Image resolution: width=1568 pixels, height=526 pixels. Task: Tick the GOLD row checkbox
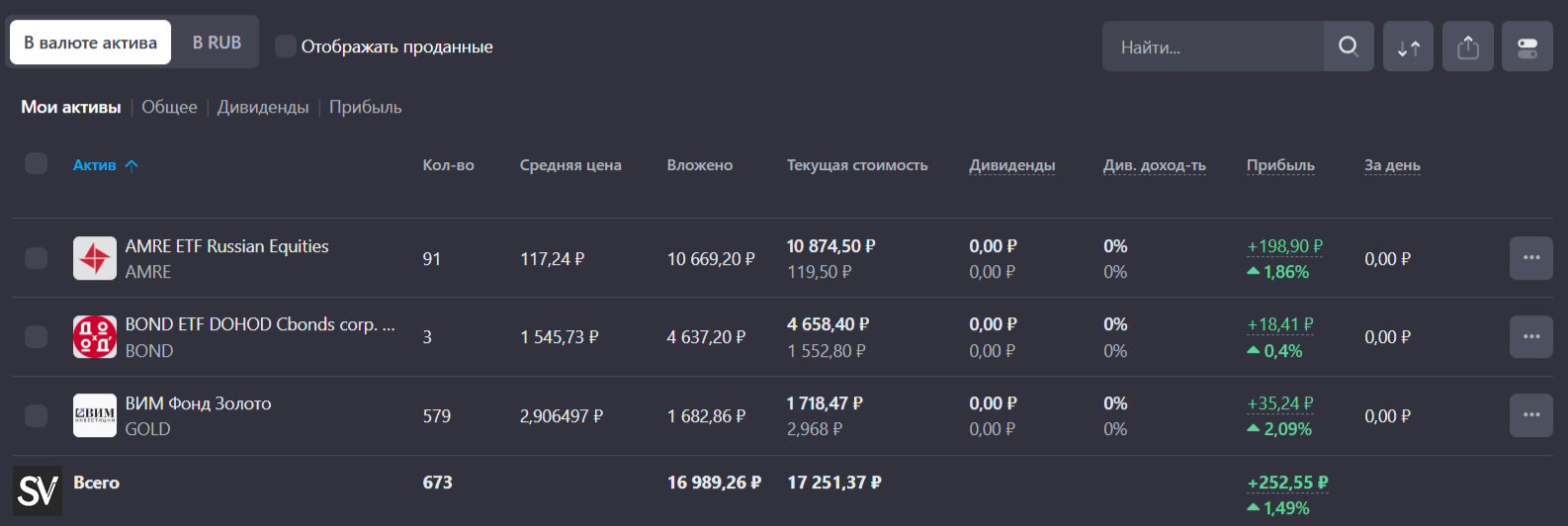point(36,415)
